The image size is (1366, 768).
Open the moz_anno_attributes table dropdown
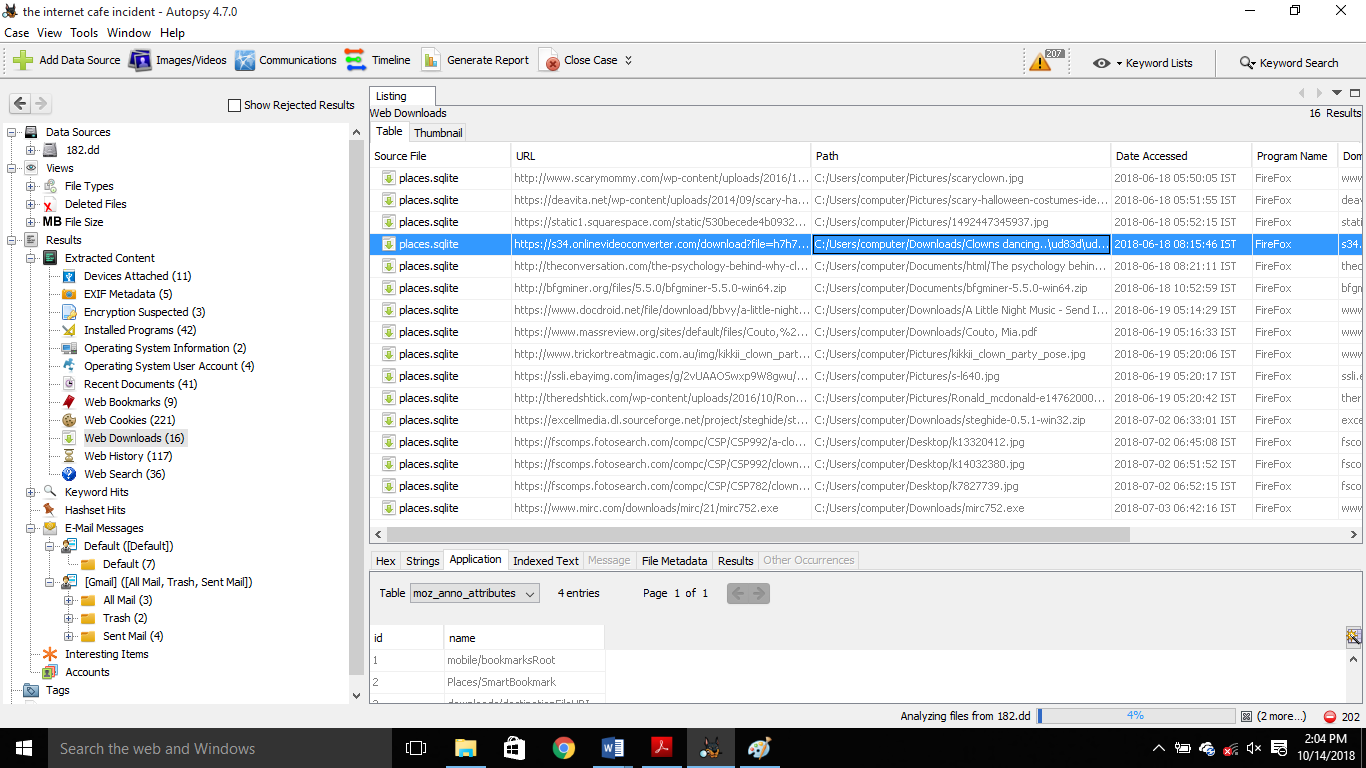coord(474,593)
